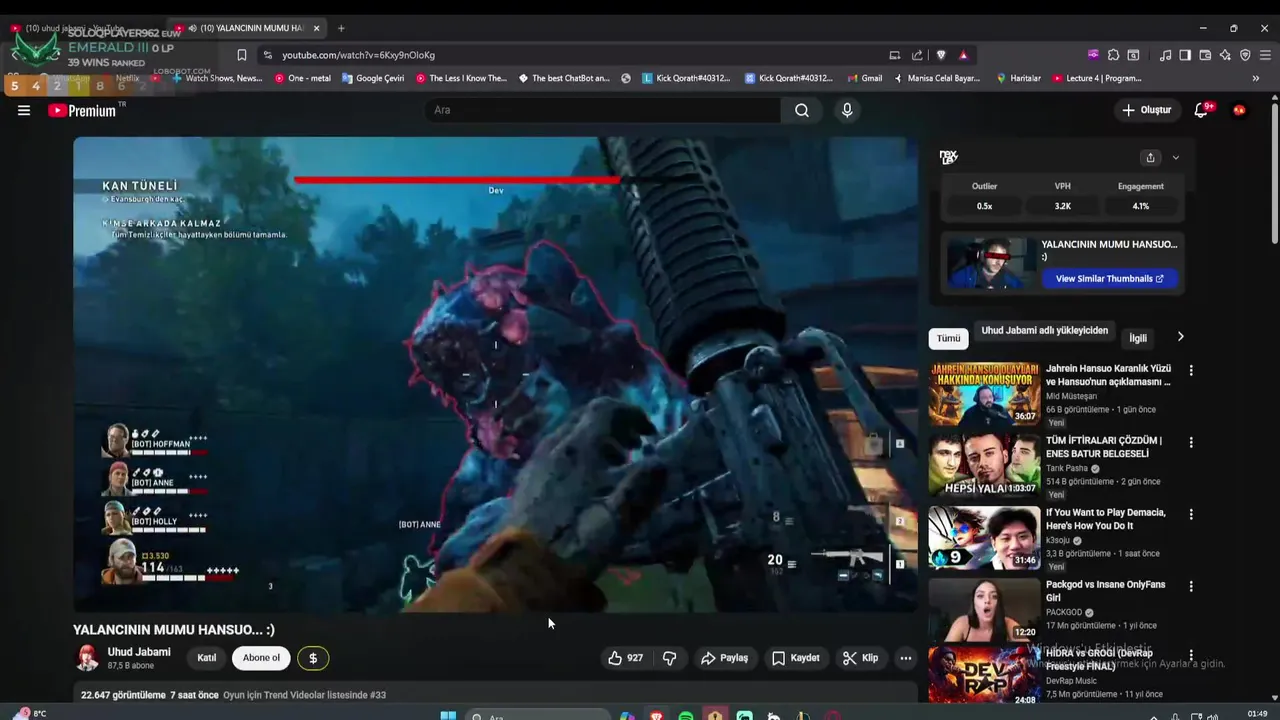The image size is (1280, 720).
Task: Open 'Packgod vs Insane OnlyFans Girl' title
Action: (1106, 591)
